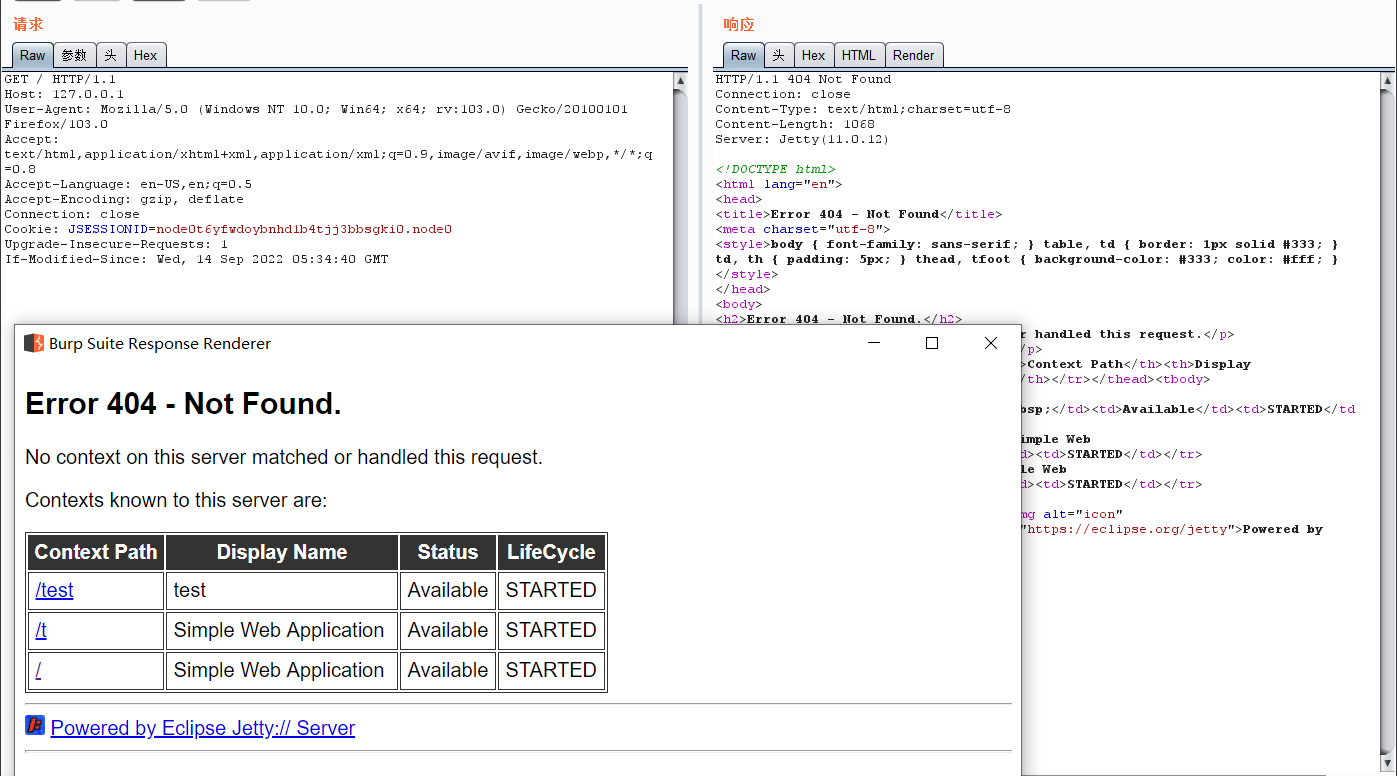Screen dimensions: 1397x776
Task: Select the request Raw tab
Action: (32, 55)
